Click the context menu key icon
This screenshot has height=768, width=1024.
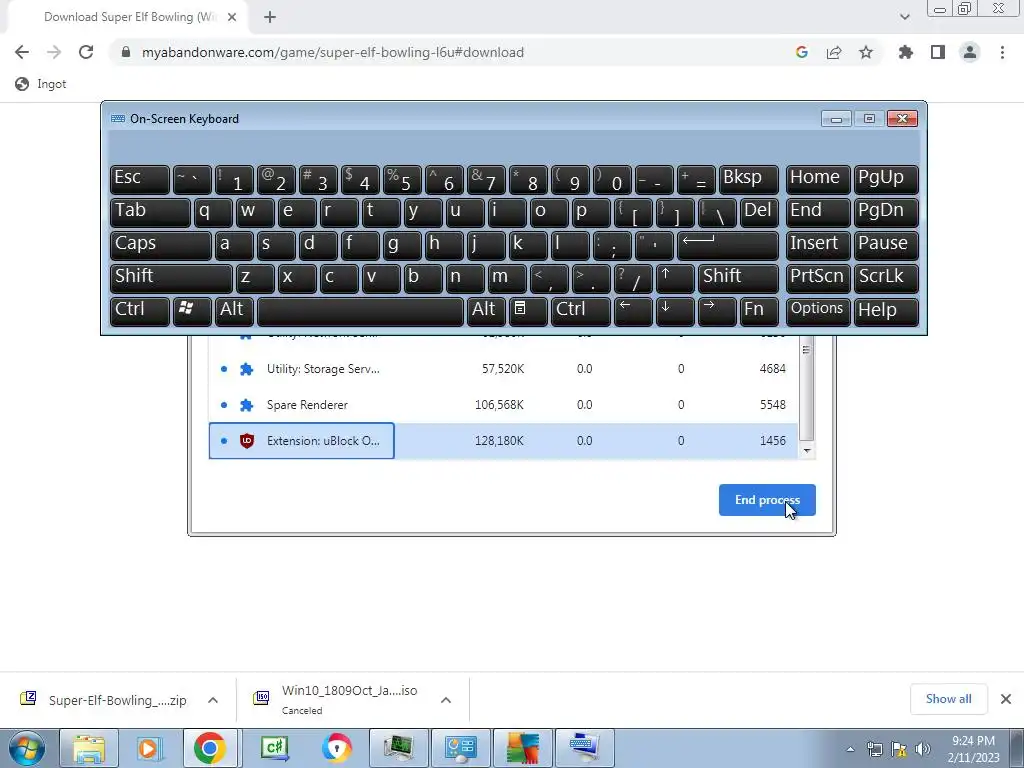point(528,311)
